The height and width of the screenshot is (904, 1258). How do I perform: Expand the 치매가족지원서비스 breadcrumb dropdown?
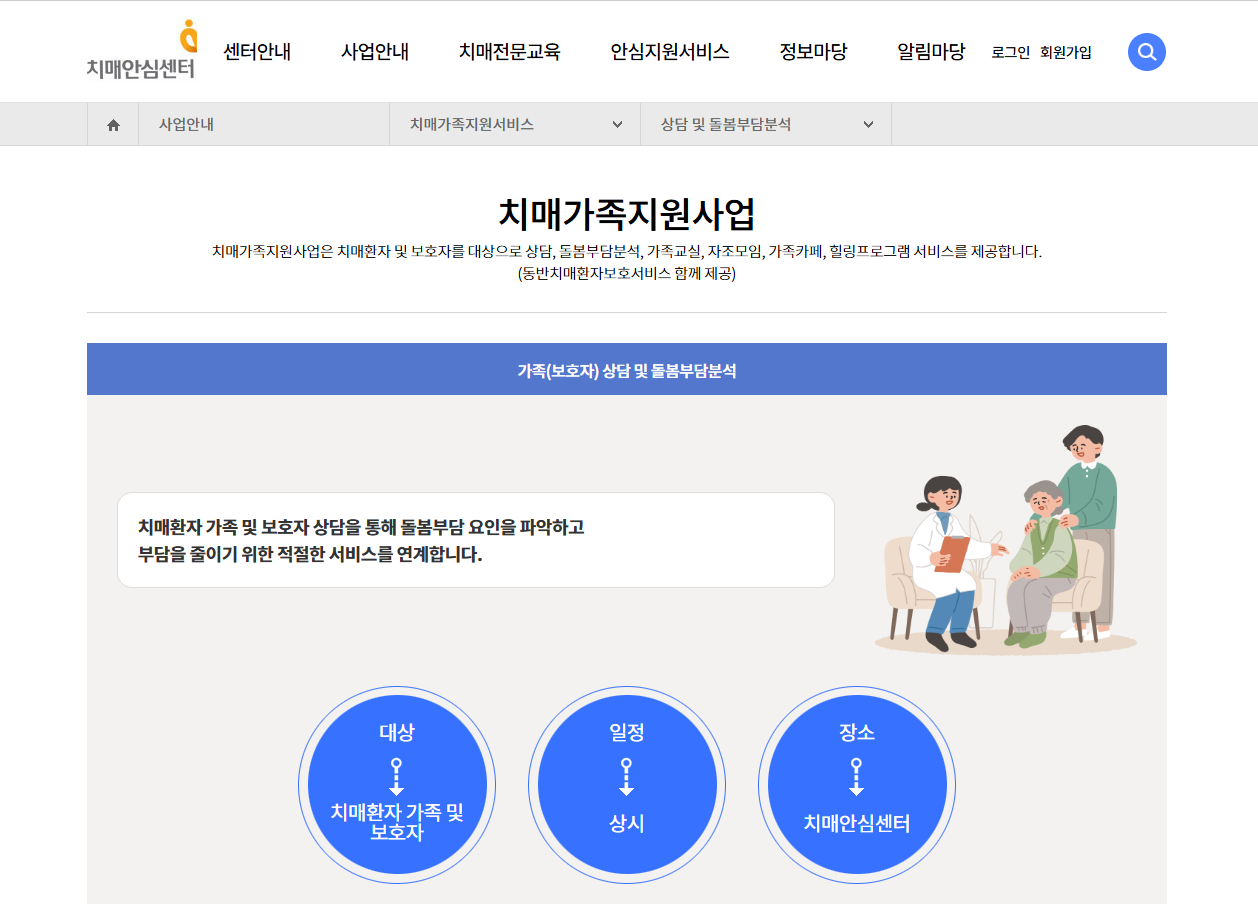click(515, 123)
